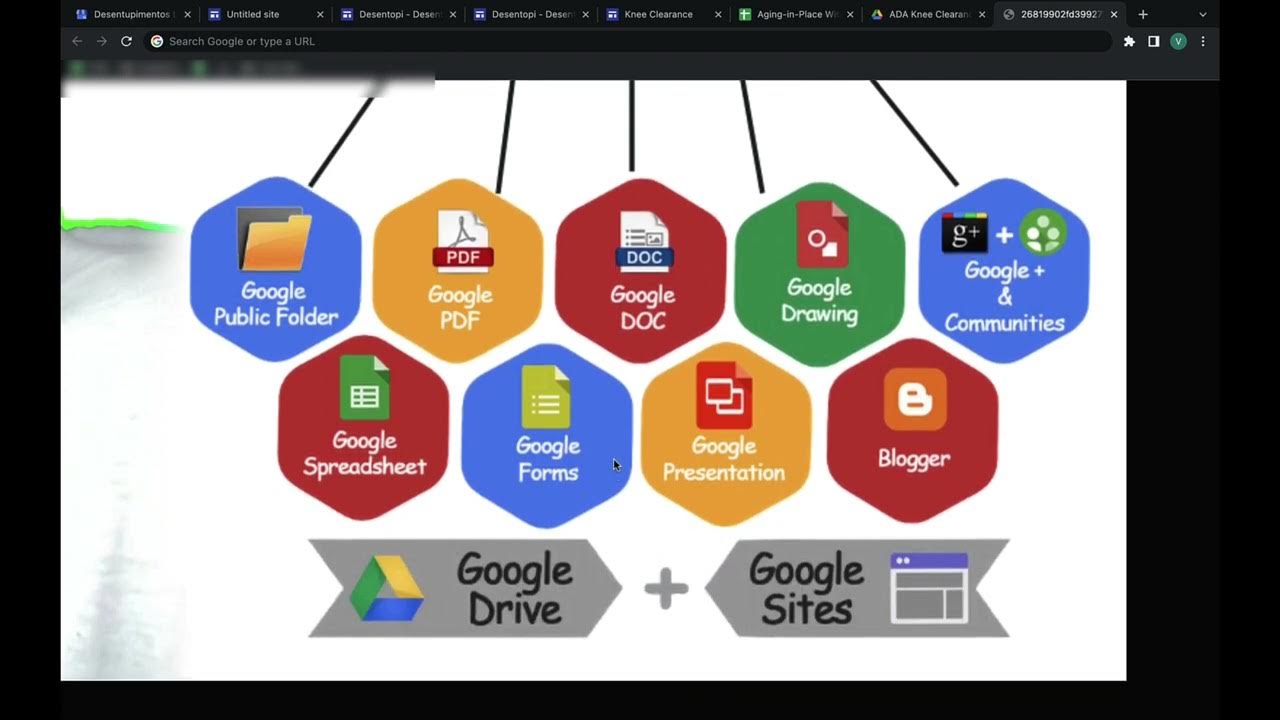The image size is (1280, 720).
Task: Open the Chrome extensions puzzle icon
Action: 1129,41
